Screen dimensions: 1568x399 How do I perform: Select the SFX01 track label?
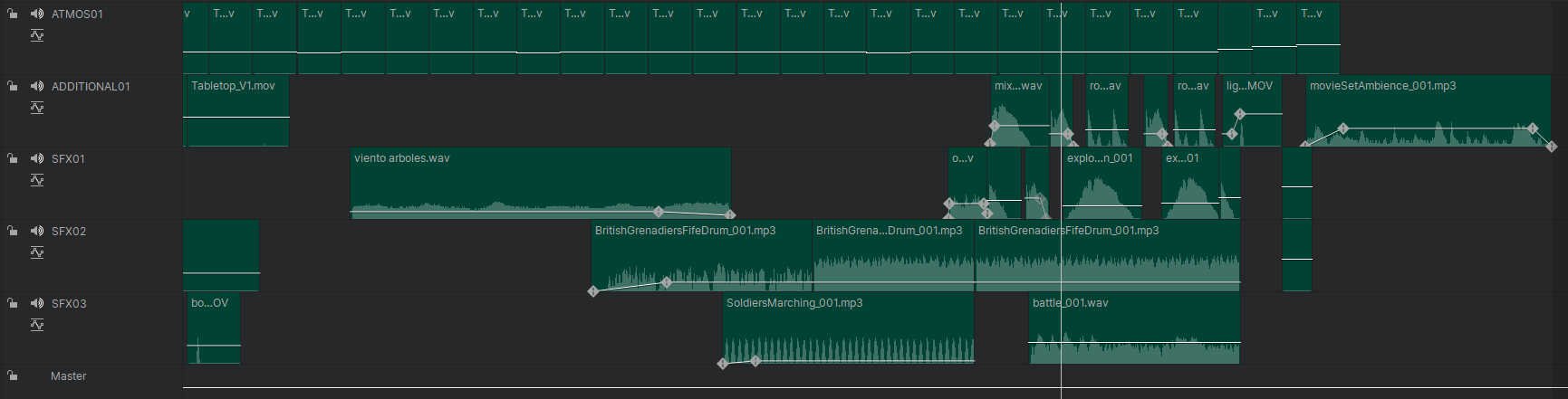tap(68, 159)
